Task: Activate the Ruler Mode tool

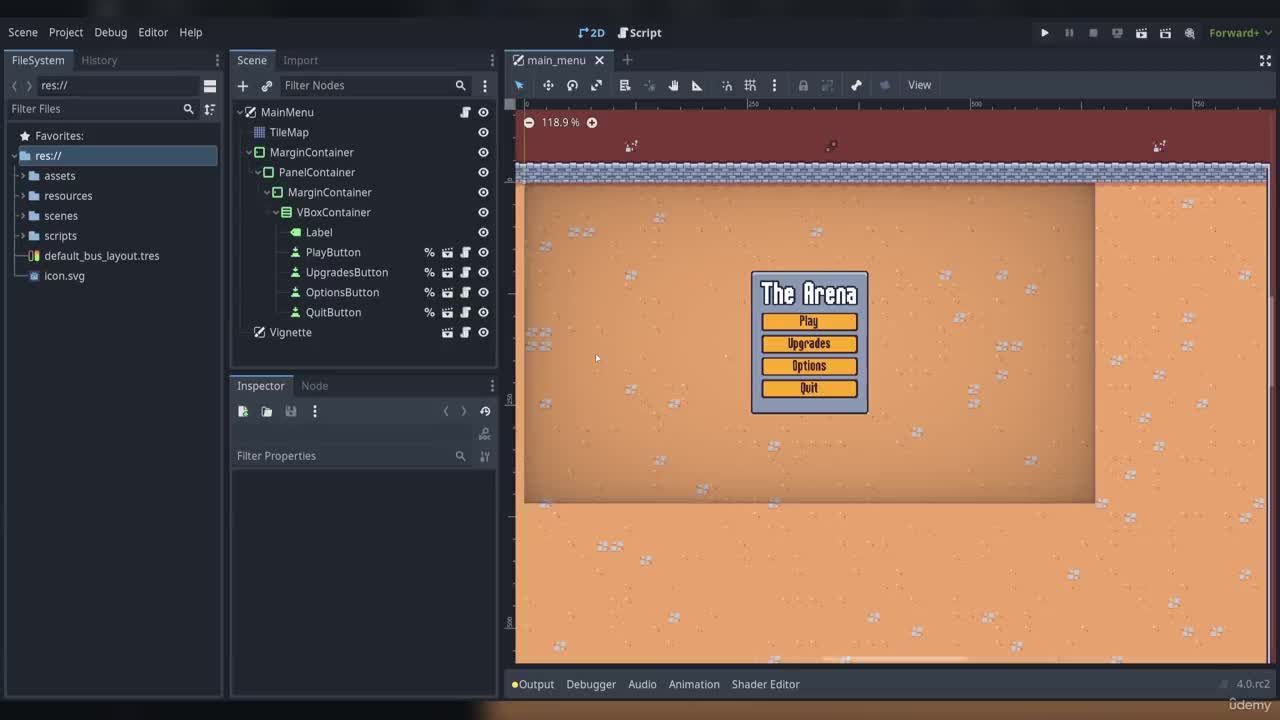Action: click(697, 85)
